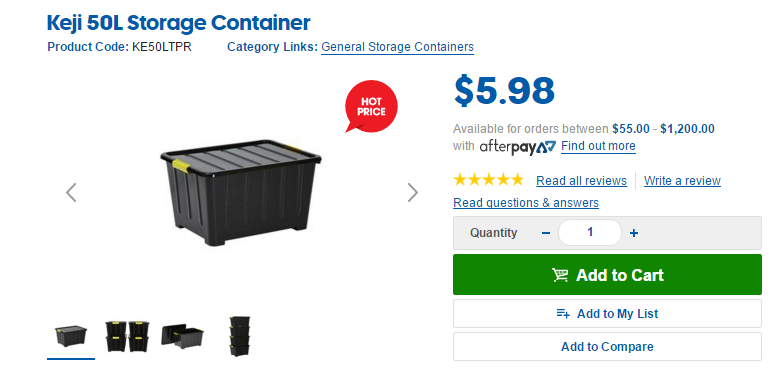This screenshot has height=381, width=773.
Task: Open Write a review link
Action: click(x=682, y=181)
